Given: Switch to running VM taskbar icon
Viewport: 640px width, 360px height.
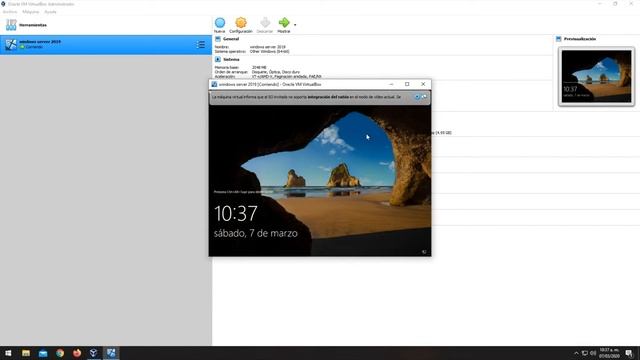Looking at the screenshot, I should (111, 353).
